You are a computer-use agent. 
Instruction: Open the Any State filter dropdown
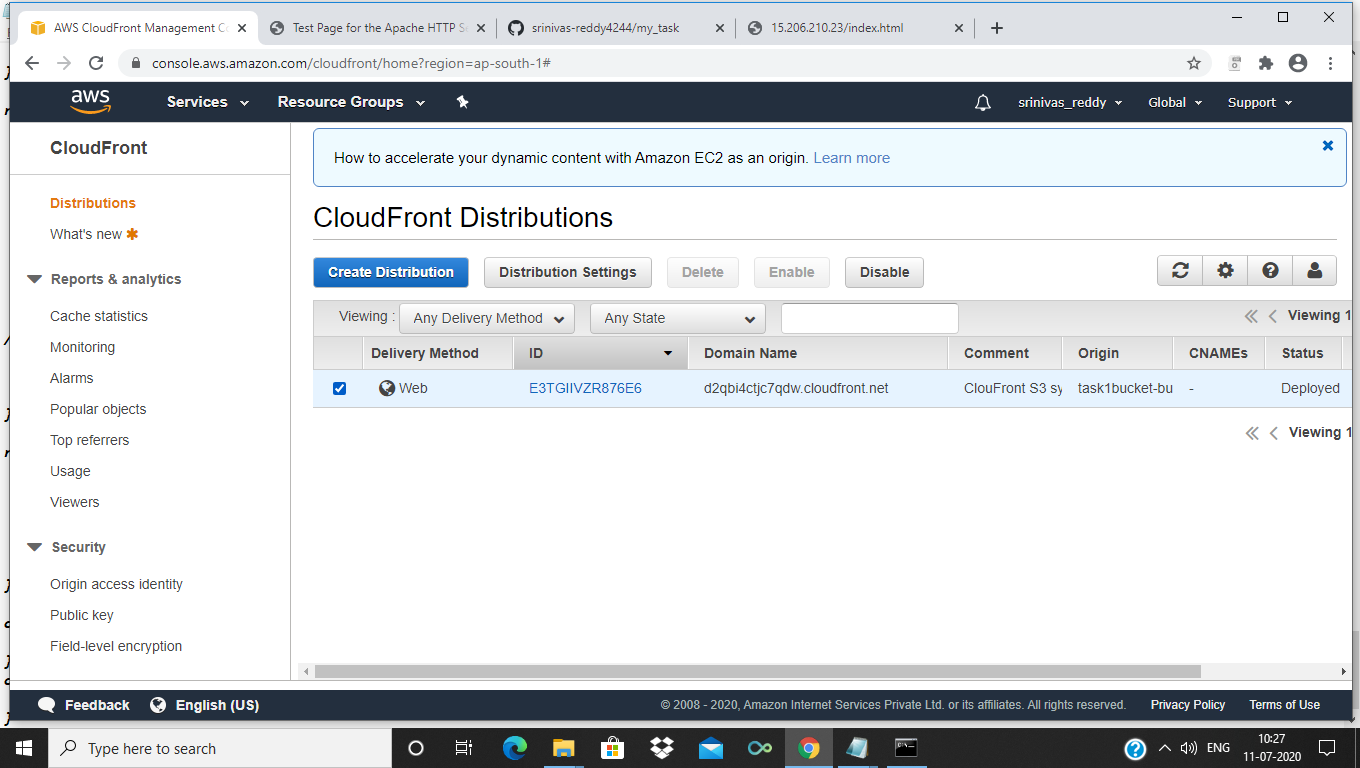(678, 318)
